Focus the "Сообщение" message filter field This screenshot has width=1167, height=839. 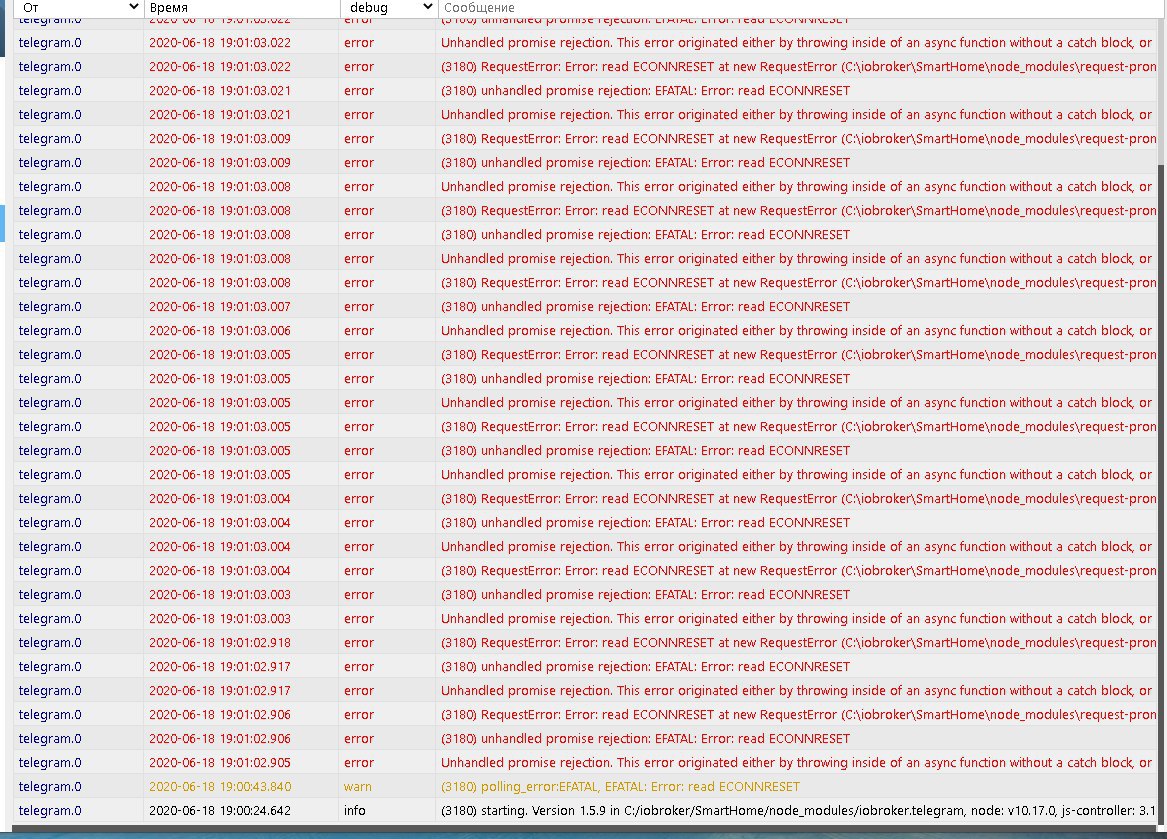[802, 8]
